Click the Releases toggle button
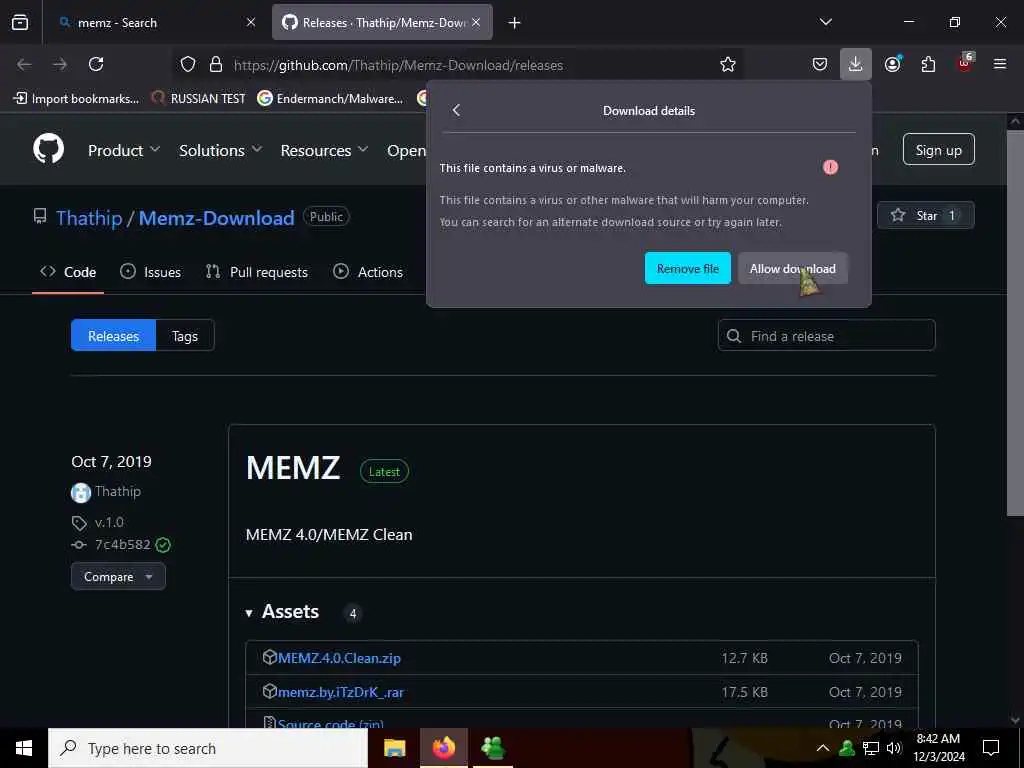 click(x=114, y=336)
